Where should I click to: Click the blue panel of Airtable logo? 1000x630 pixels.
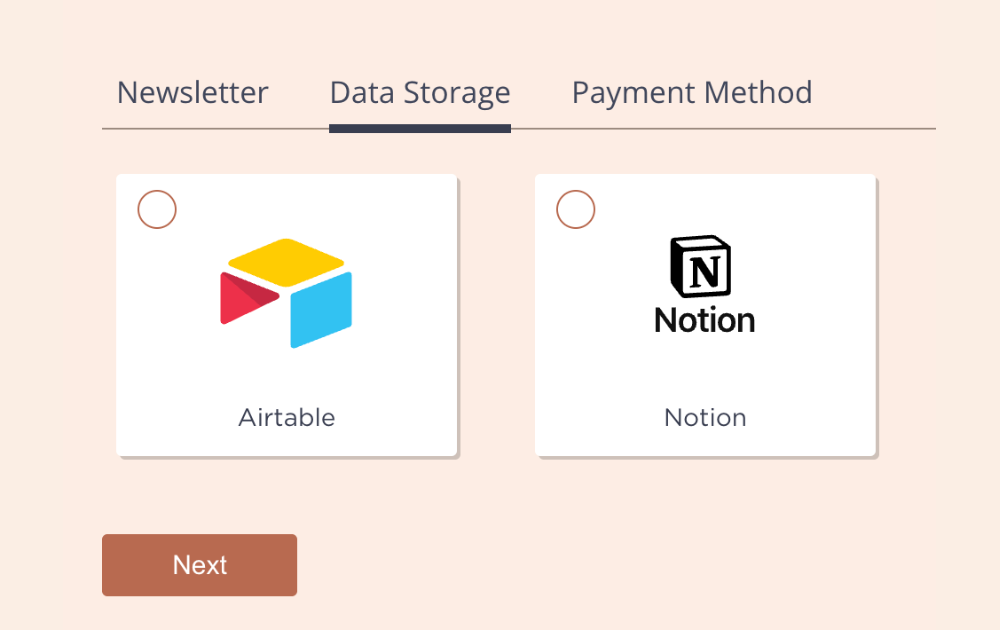coord(321,310)
